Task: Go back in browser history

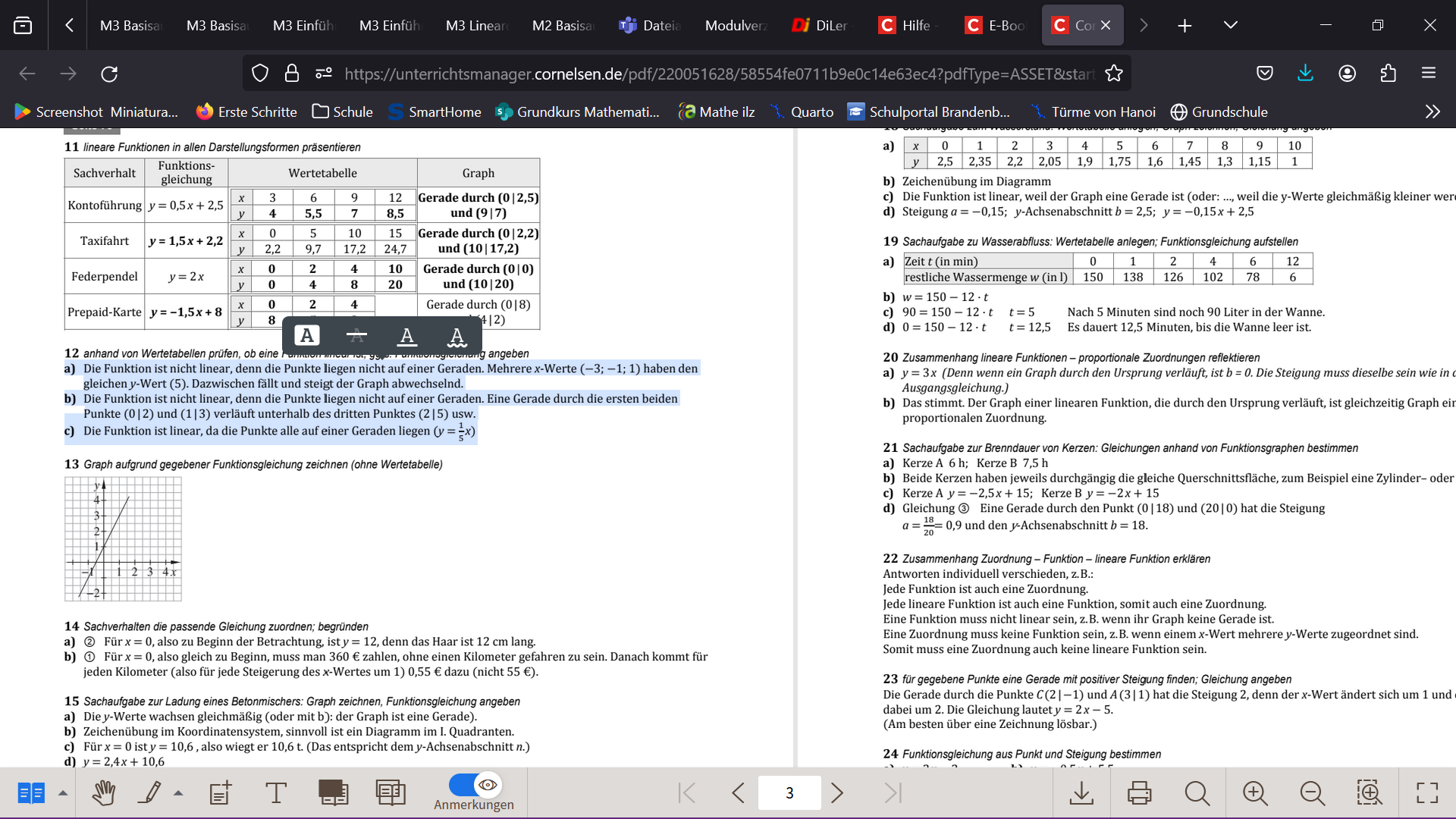Action: coord(27,74)
